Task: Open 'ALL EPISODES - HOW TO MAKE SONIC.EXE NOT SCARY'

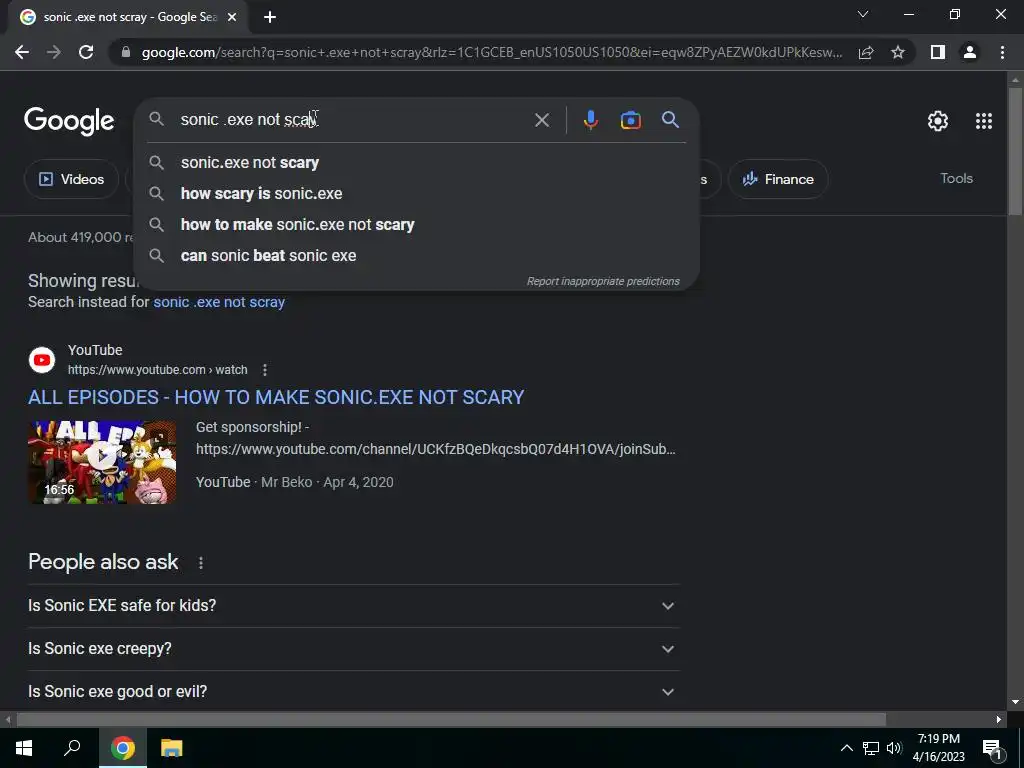Action: point(276,397)
